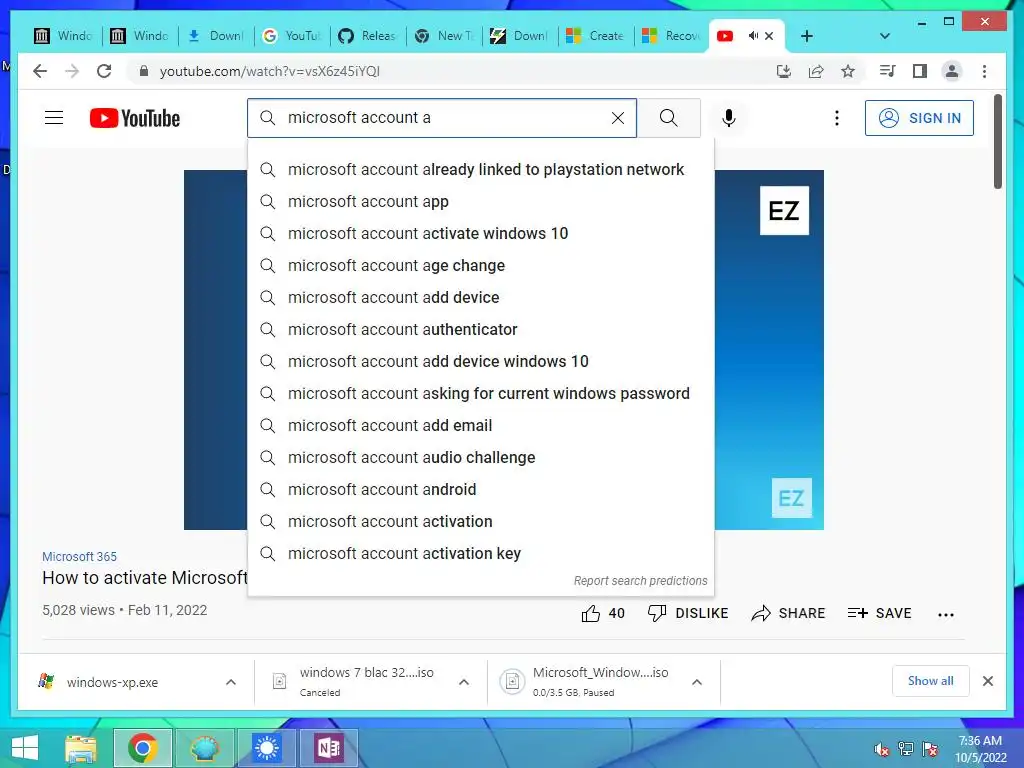Screen dimensions: 1024x768
Task: Switch to the New Tab tab
Action: pos(445,36)
